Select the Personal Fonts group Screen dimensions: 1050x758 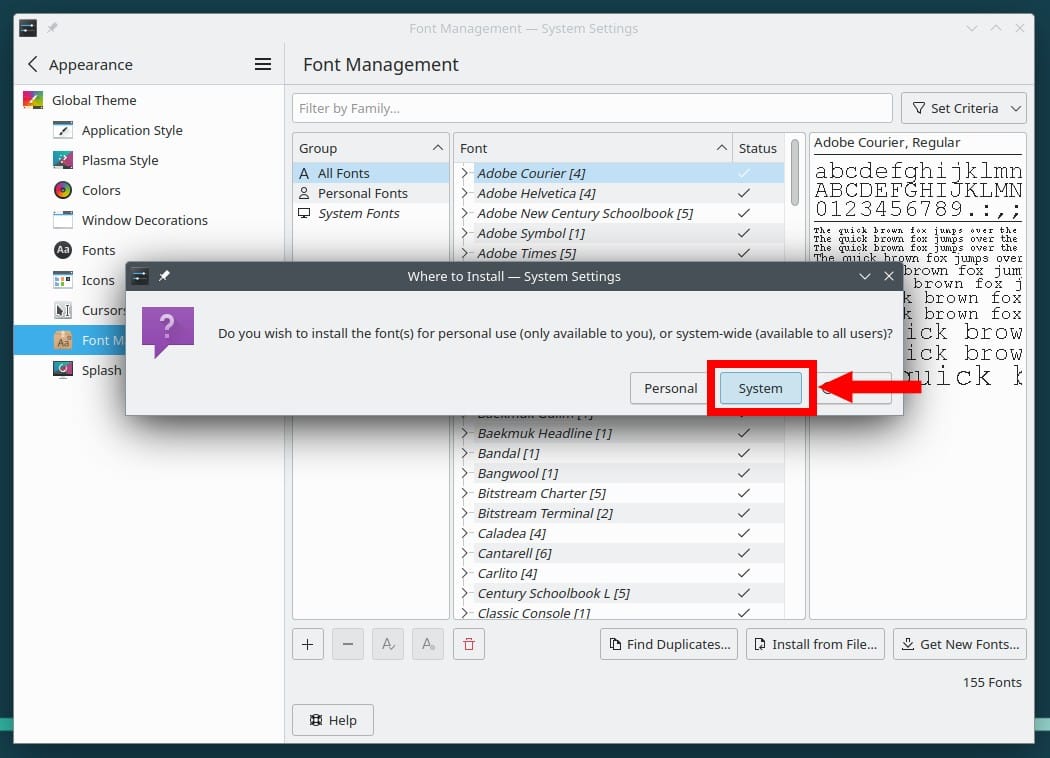(x=362, y=193)
